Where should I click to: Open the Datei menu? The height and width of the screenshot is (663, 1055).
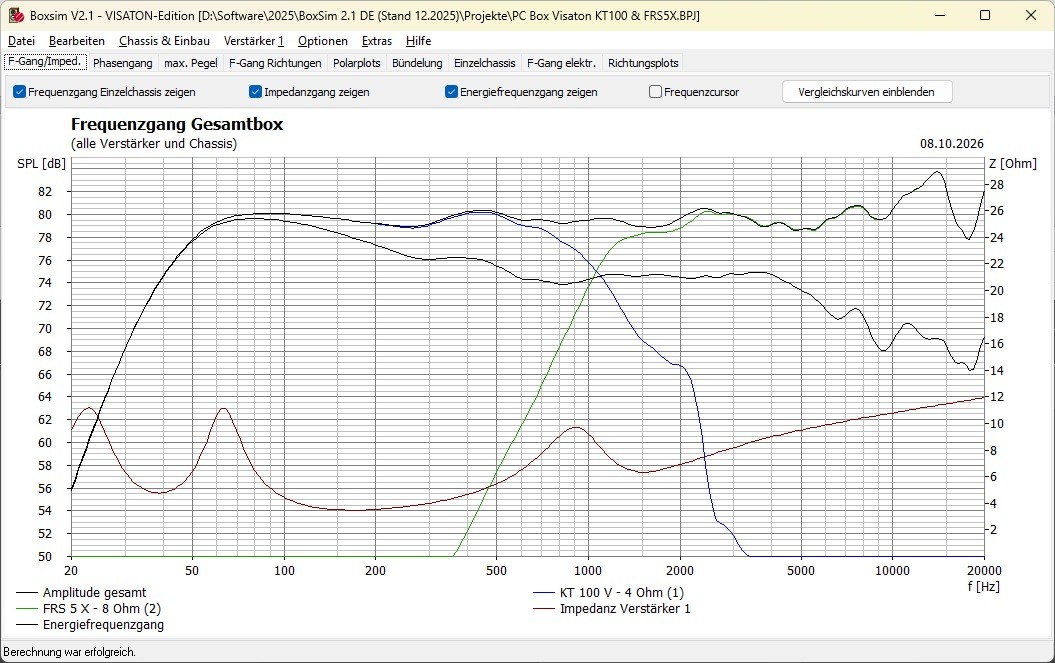22,41
